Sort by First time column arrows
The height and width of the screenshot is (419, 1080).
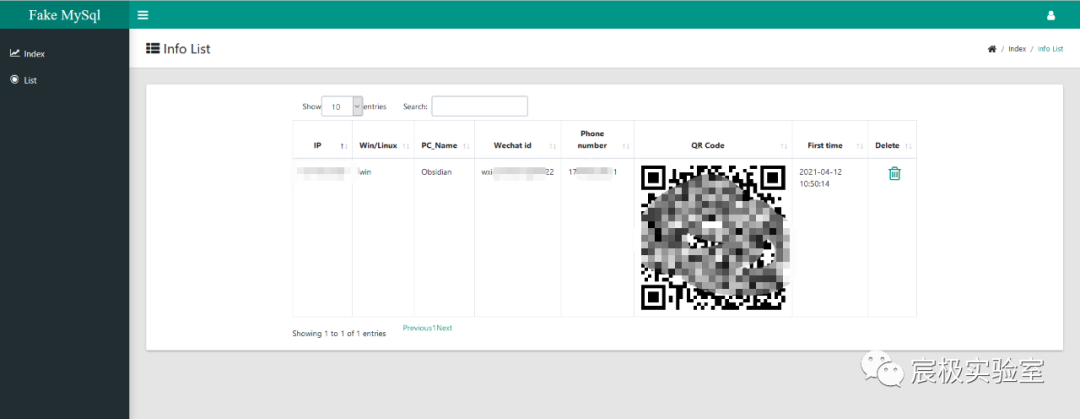pos(860,146)
